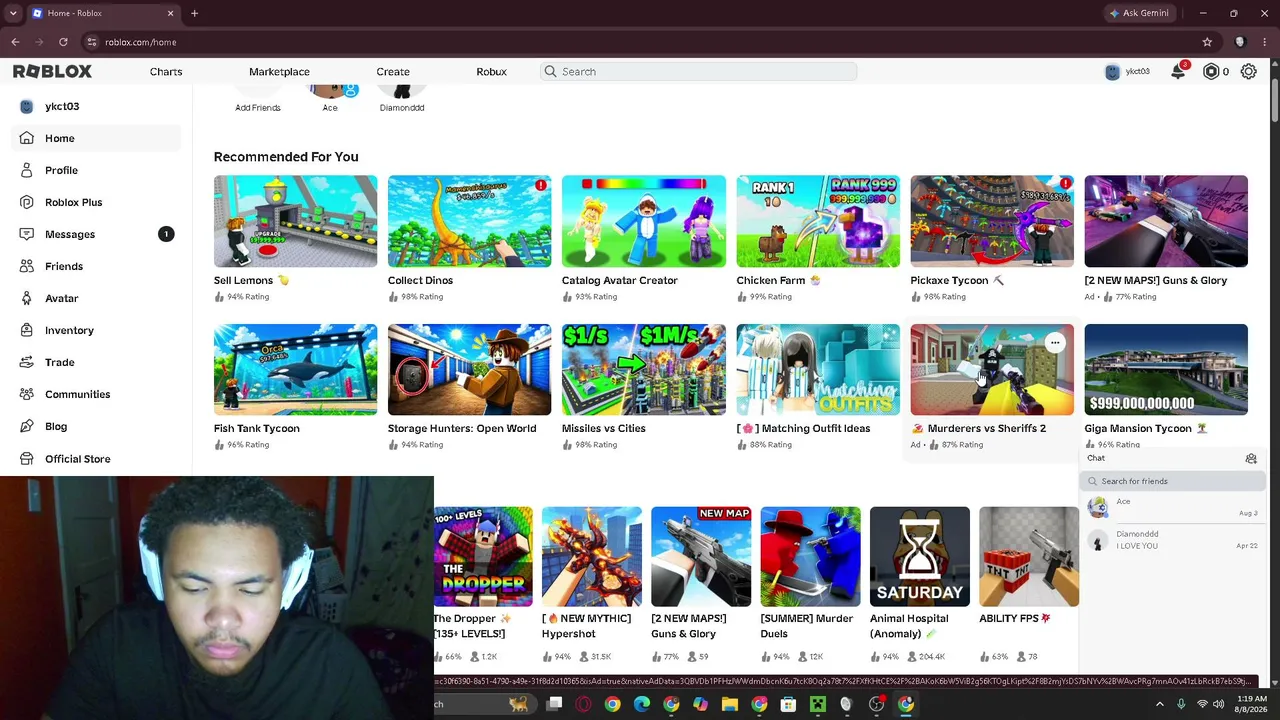
Task: Open a new browser tab
Action: [194, 13]
